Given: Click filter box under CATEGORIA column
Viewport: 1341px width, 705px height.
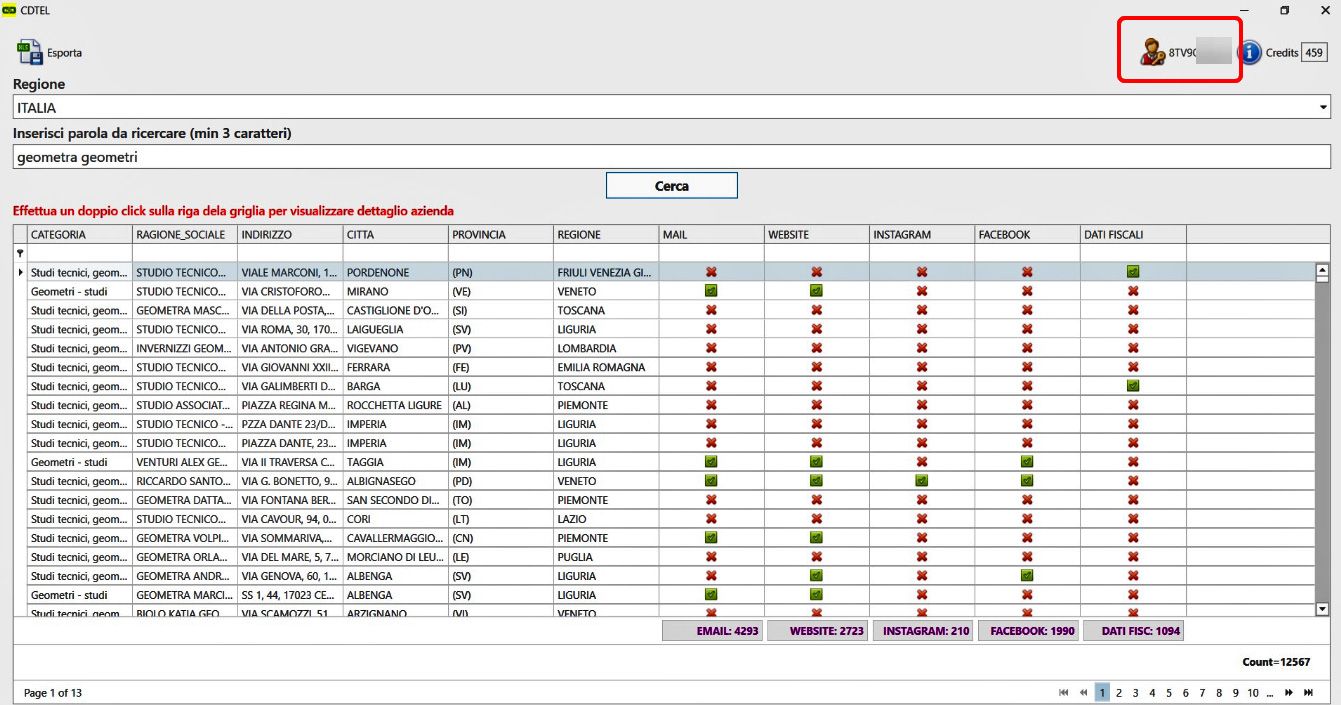Looking at the screenshot, I should 80,253.
